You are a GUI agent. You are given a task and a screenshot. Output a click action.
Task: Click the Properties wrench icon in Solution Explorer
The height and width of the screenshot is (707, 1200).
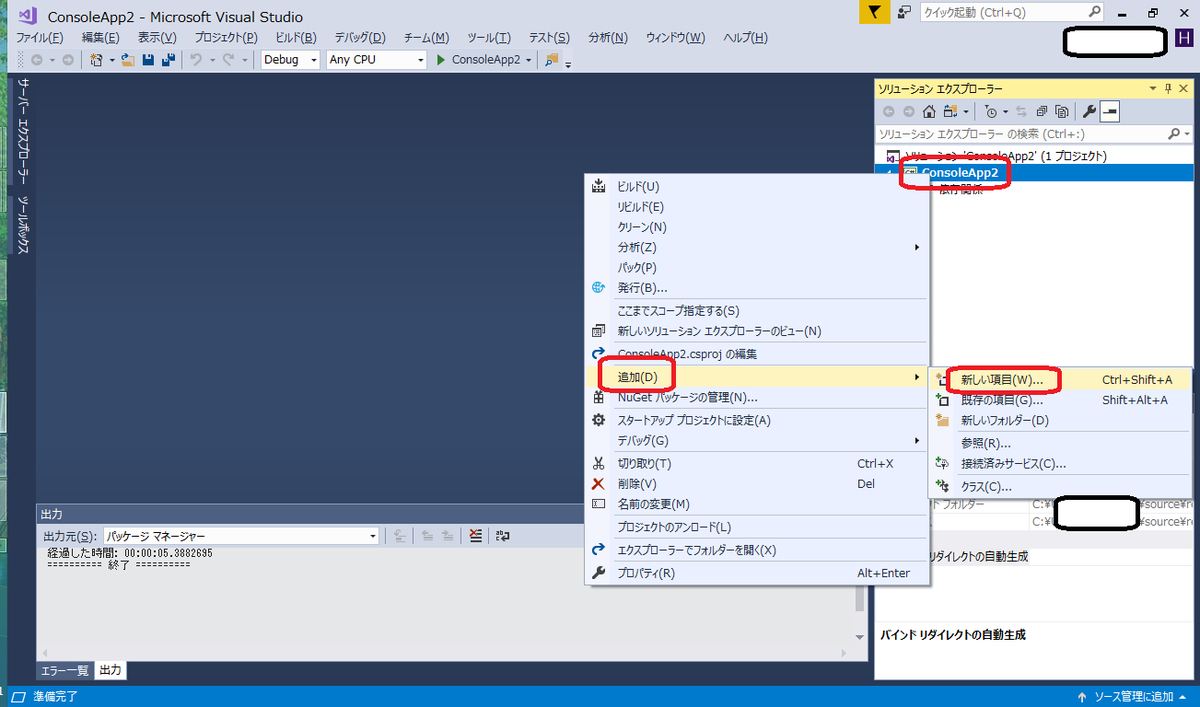point(1090,112)
